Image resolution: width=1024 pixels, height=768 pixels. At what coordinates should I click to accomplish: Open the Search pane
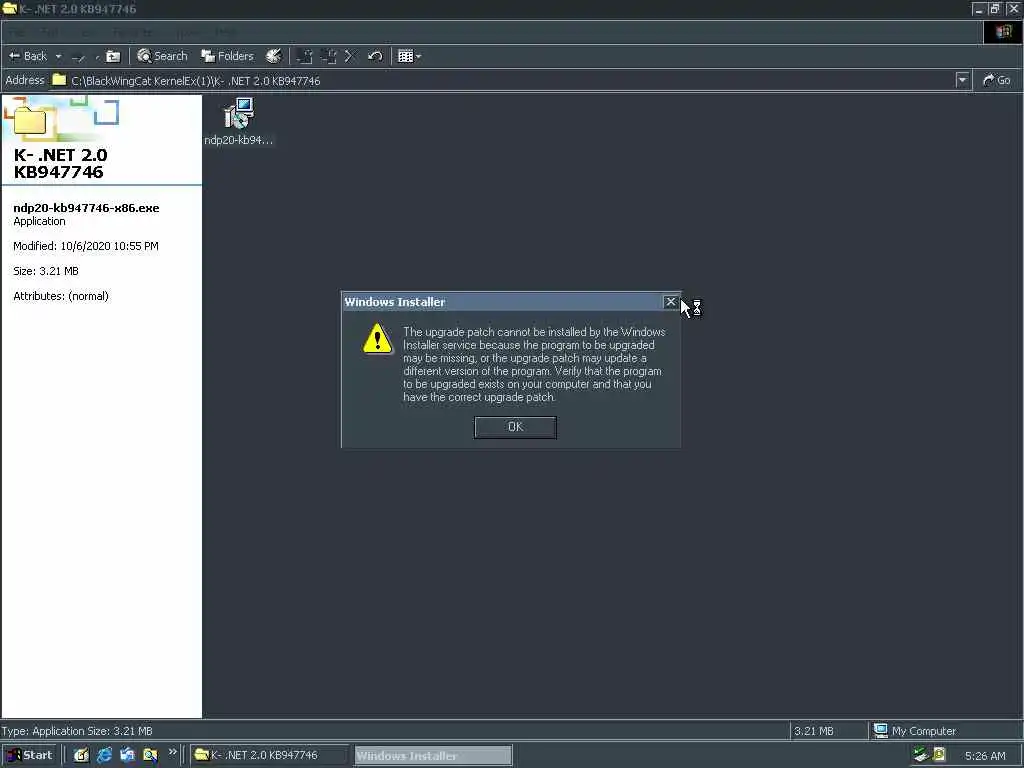(x=162, y=56)
